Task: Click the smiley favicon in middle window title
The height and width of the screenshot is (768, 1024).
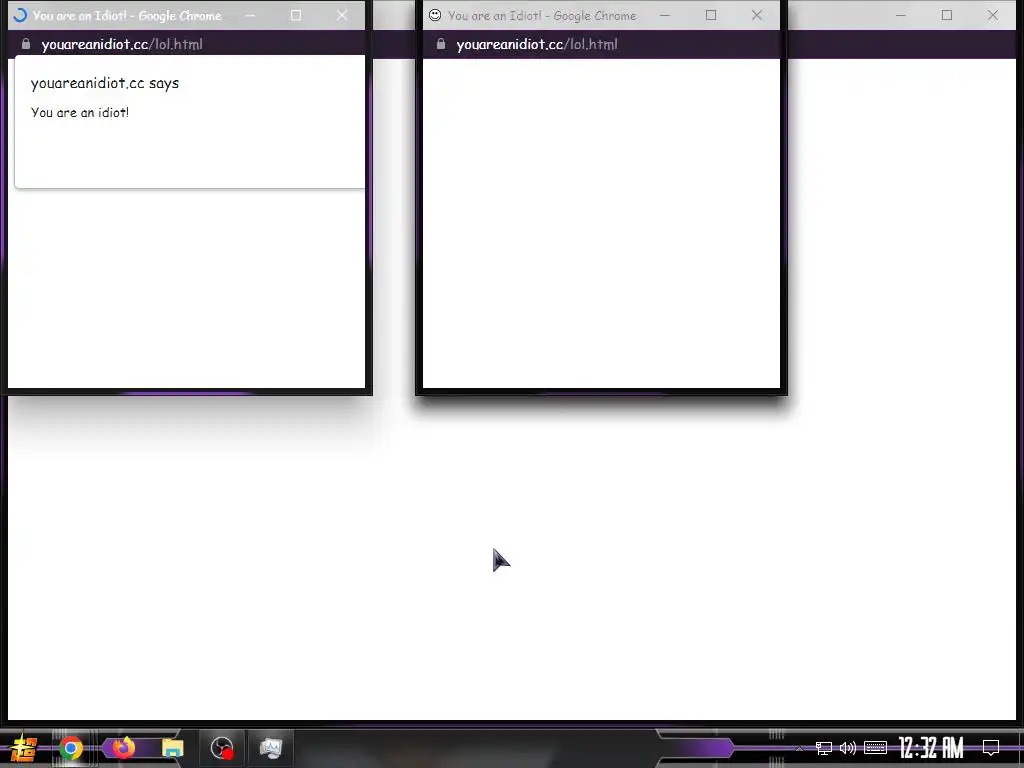Action: pos(435,15)
